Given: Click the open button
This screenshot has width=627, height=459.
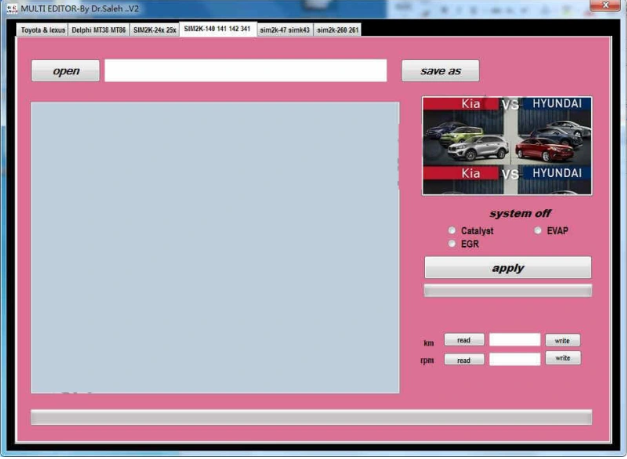Looking at the screenshot, I should click(x=65, y=71).
